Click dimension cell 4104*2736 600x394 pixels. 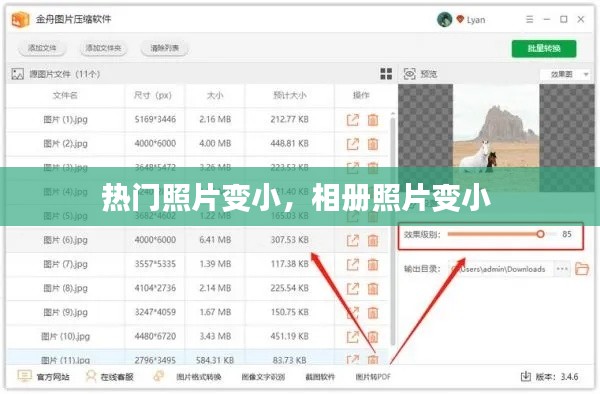[x=155, y=288]
